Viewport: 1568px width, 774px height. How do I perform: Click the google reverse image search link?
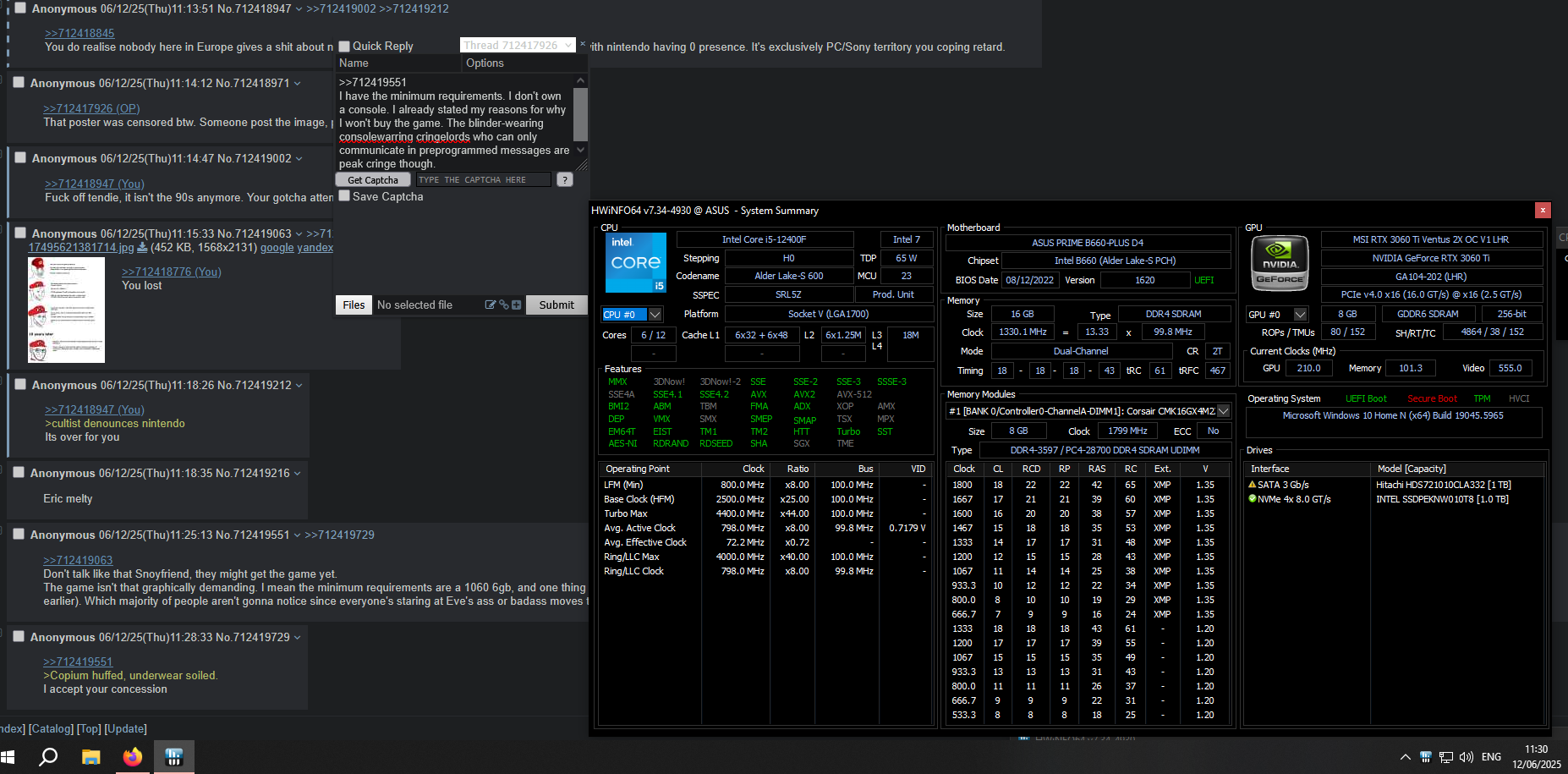pos(277,248)
